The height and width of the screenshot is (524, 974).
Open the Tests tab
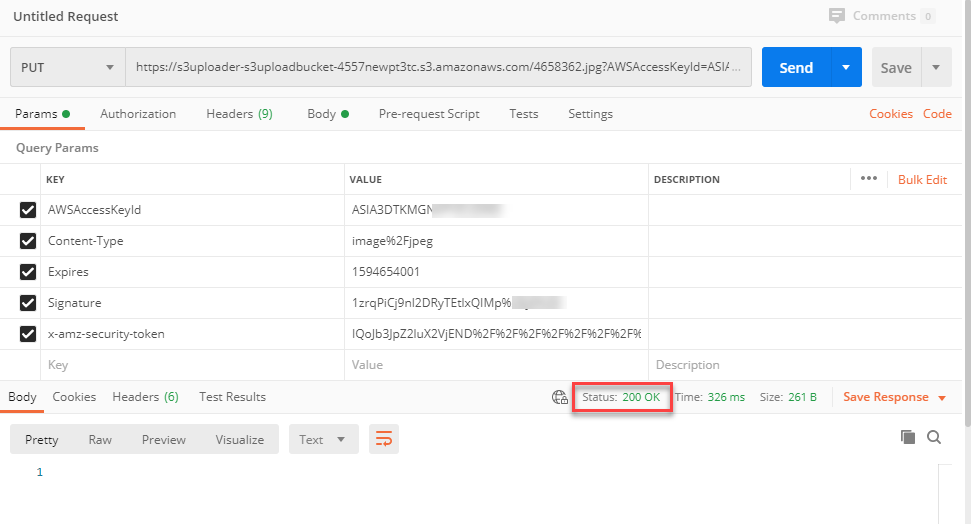[x=524, y=114]
